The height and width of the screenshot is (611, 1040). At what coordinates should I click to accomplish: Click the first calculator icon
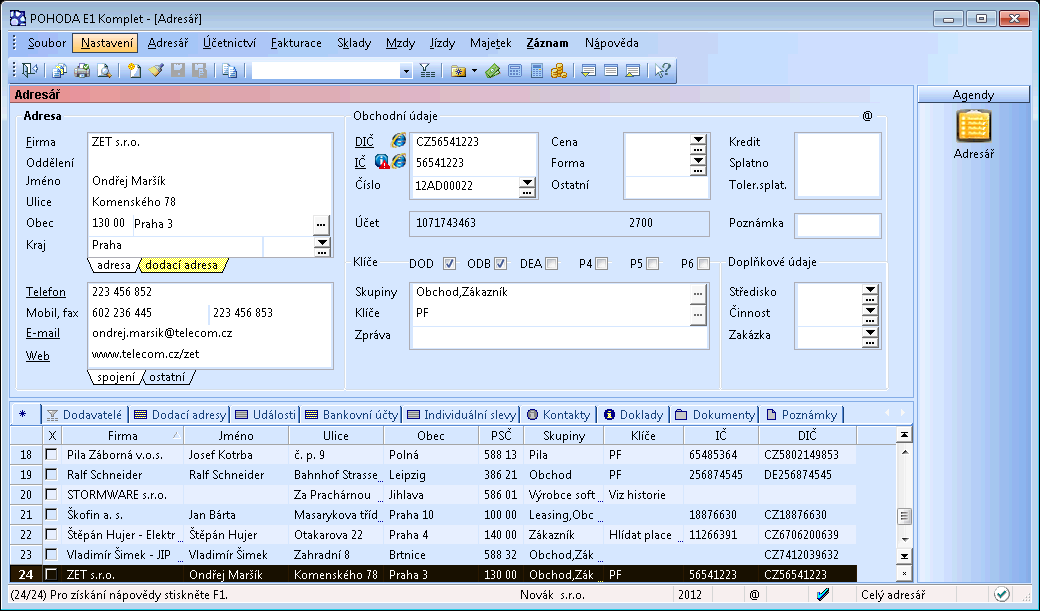[515, 70]
